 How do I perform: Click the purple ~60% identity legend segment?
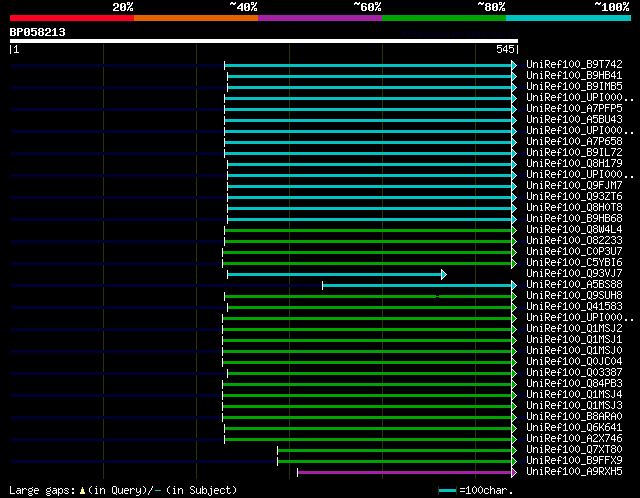pos(319,17)
